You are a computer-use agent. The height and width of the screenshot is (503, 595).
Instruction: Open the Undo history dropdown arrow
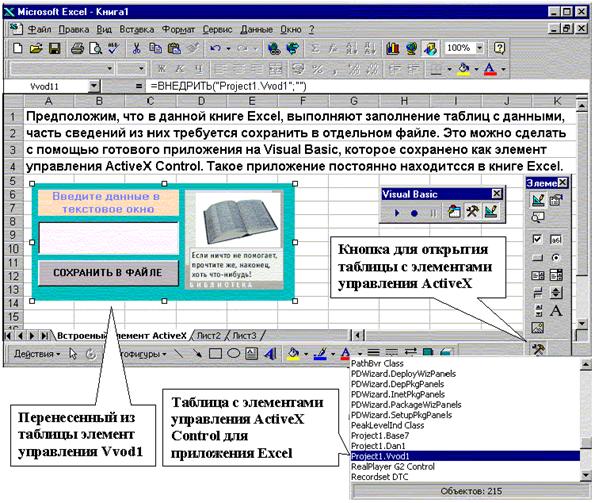pos(228,49)
